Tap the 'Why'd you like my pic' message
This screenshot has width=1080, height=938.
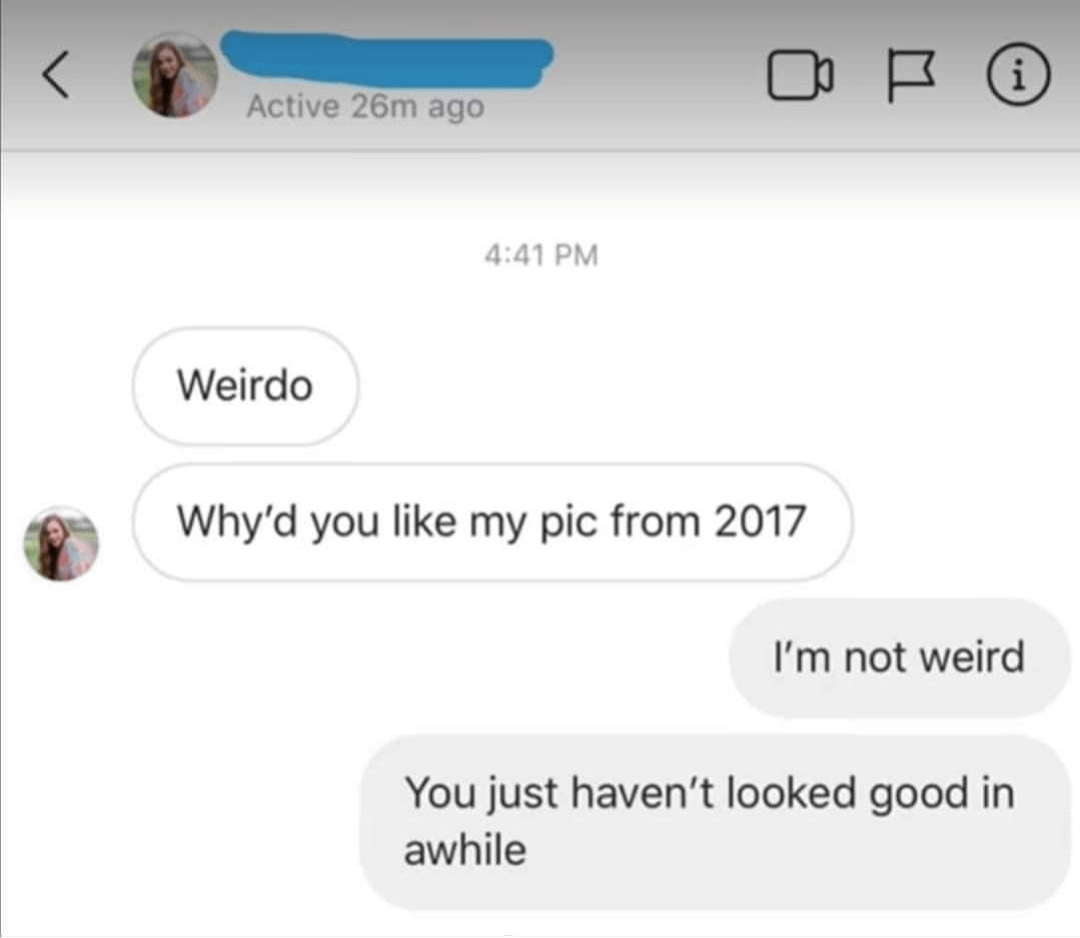[492, 522]
